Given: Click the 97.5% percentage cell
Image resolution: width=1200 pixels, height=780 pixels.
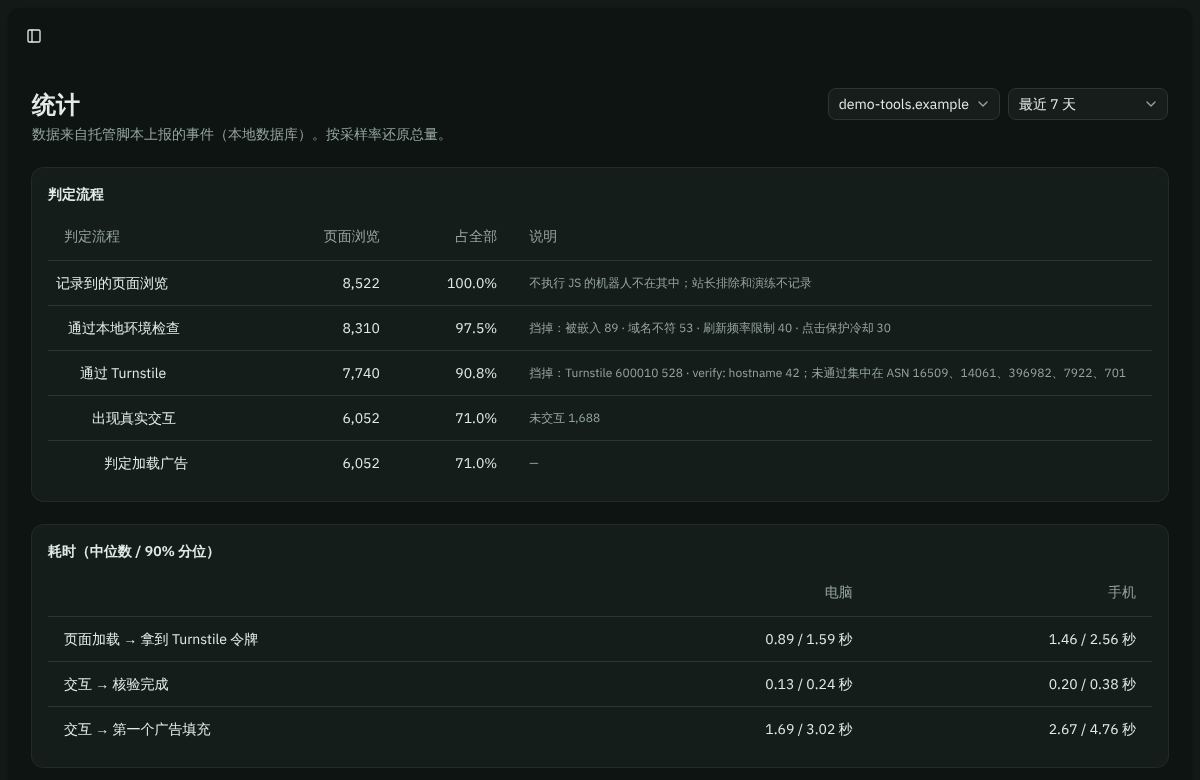Looking at the screenshot, I should tap(476, 328).
